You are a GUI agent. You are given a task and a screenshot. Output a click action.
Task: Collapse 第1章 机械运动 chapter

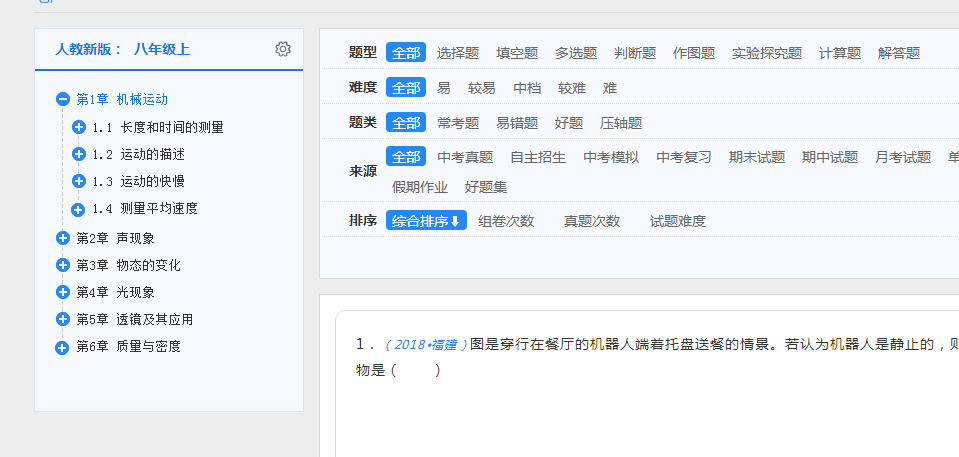(63, 99)
